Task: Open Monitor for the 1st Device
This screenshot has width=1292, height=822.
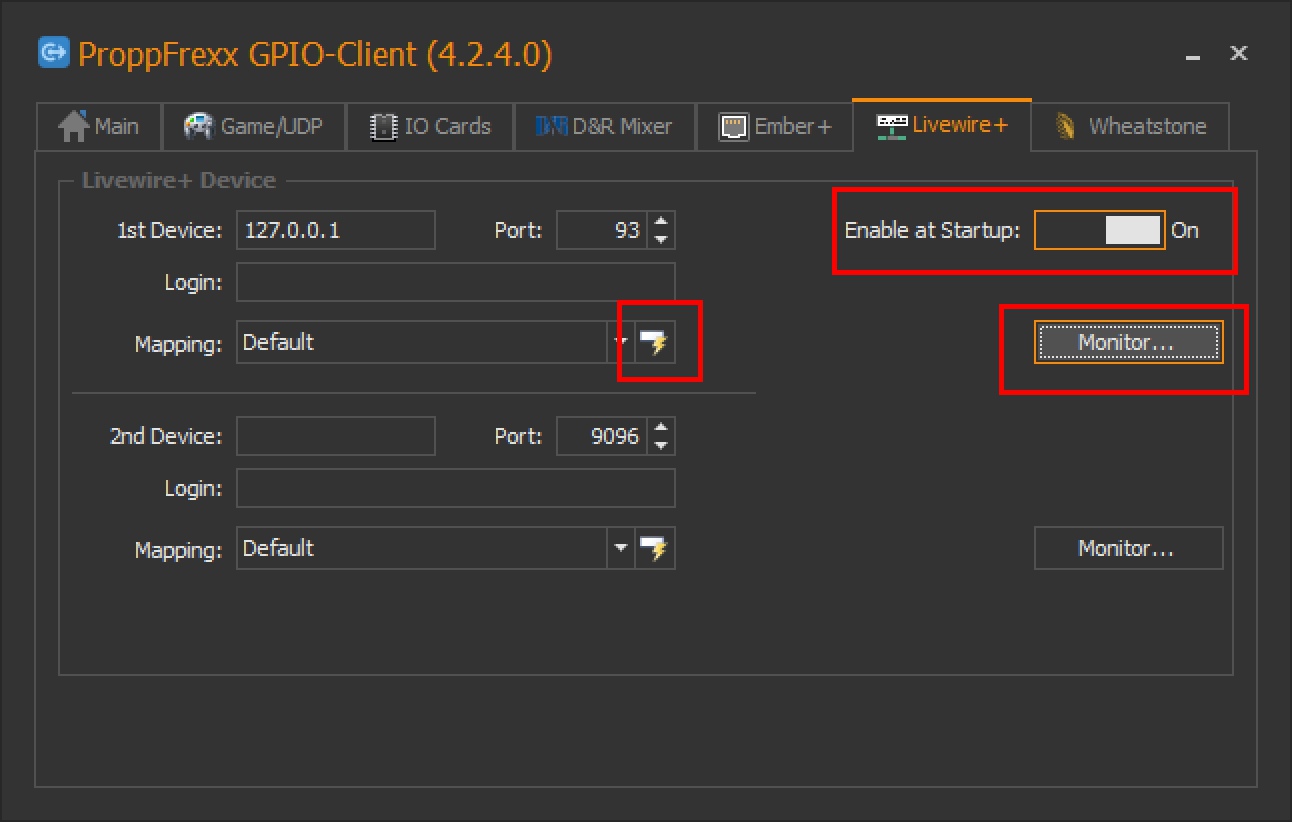Action: click(1128, 342)
